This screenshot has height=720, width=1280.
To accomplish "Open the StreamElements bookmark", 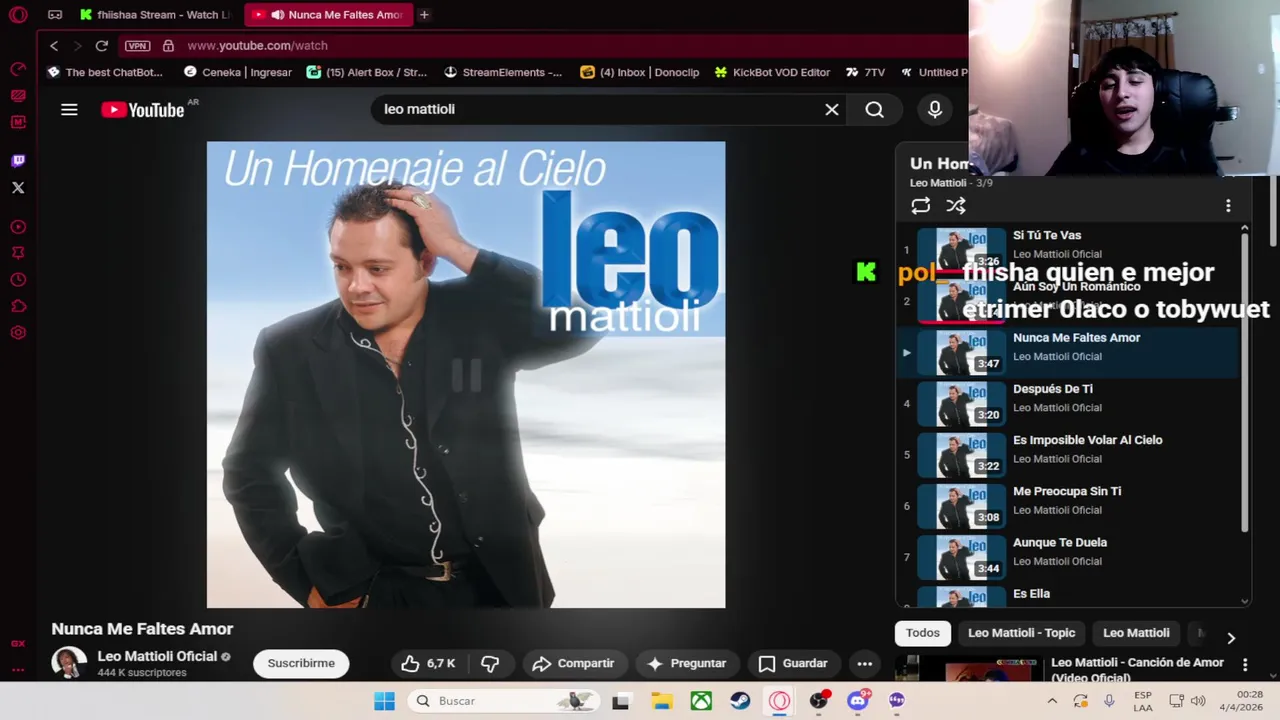I will [503, 72].
